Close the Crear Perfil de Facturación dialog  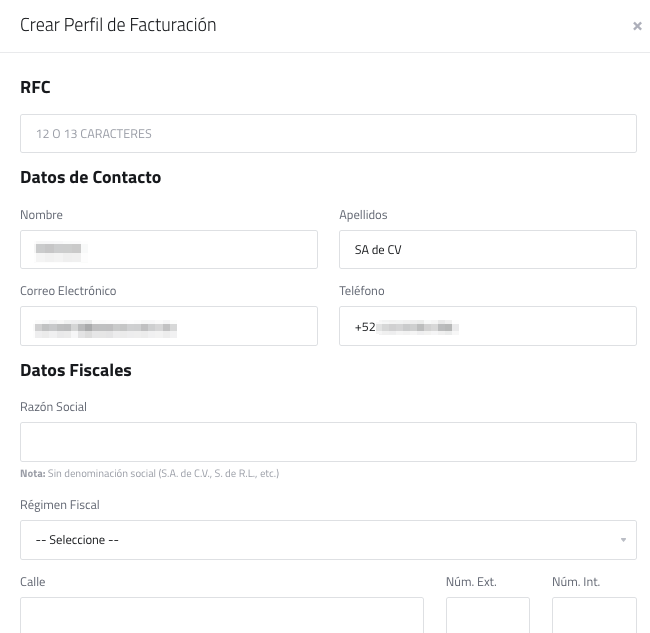tap(637, 27)
